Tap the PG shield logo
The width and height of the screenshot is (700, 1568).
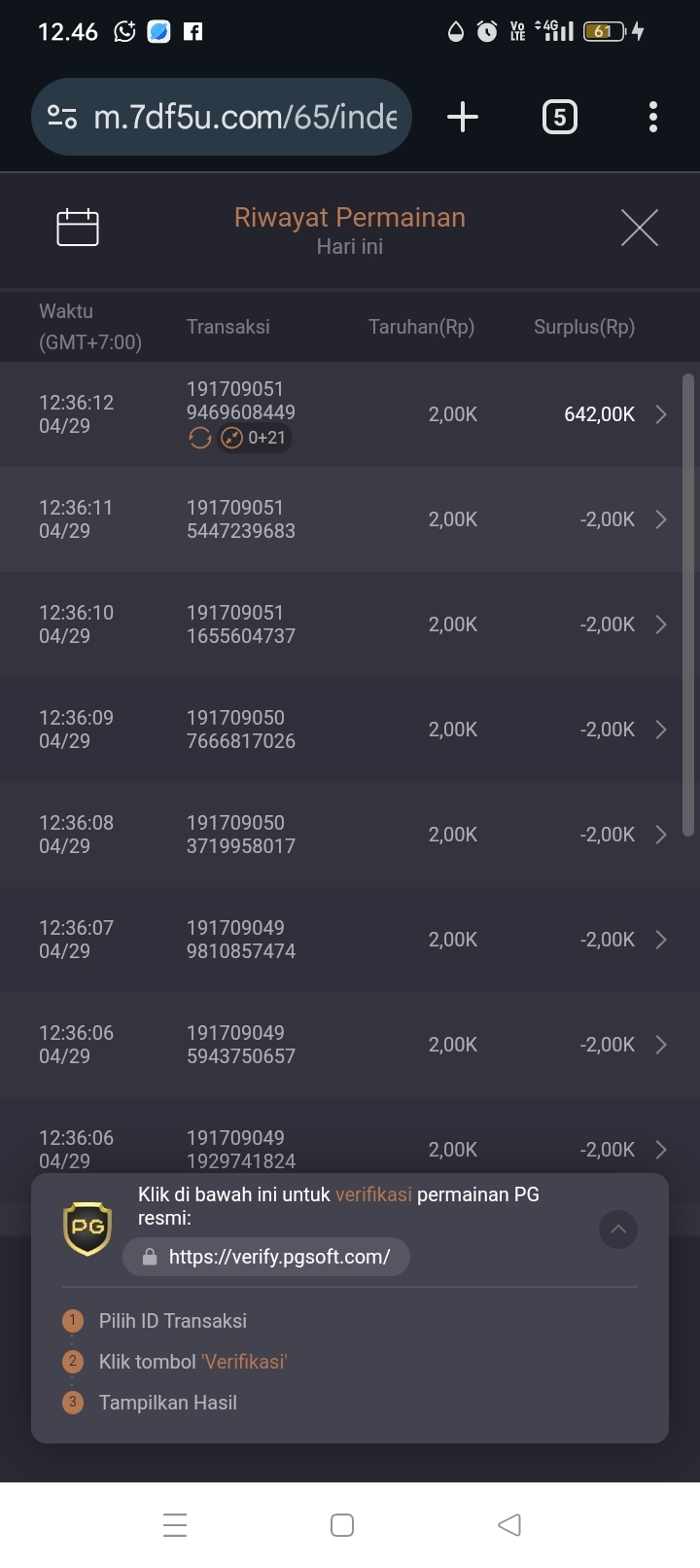pos(87,1229)
